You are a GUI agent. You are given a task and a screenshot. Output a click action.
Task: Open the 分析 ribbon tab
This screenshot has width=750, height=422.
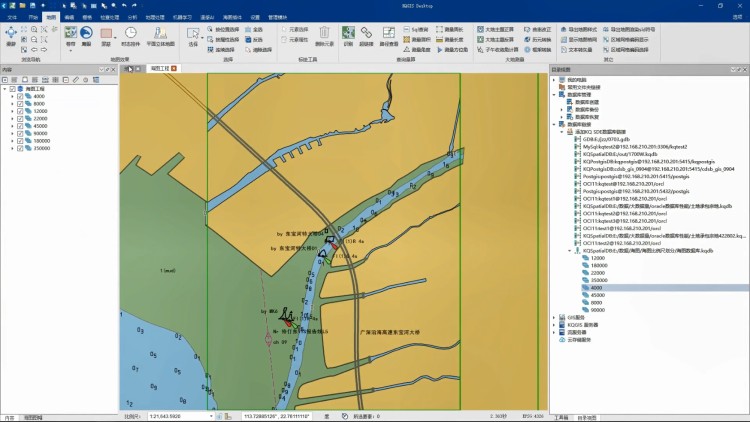(134, 17)
